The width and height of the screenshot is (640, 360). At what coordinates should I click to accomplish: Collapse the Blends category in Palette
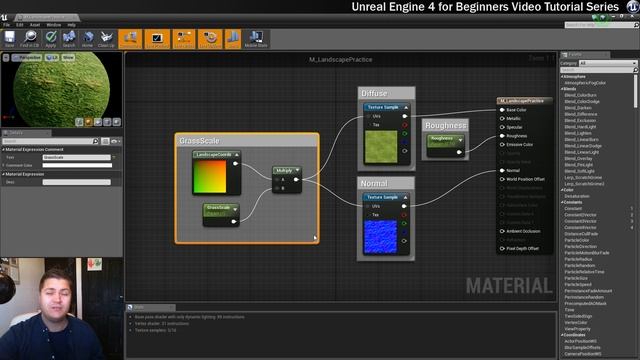pyautogui.click(x=562, y=89)
